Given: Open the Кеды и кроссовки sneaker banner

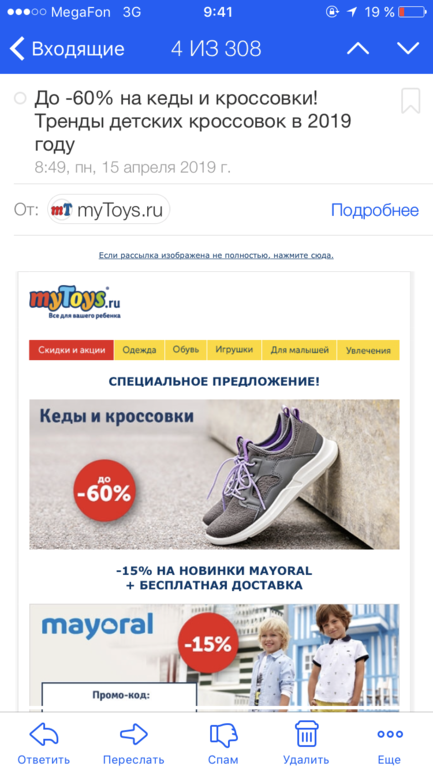Looking at the screenshot, I should click(214, 474).
